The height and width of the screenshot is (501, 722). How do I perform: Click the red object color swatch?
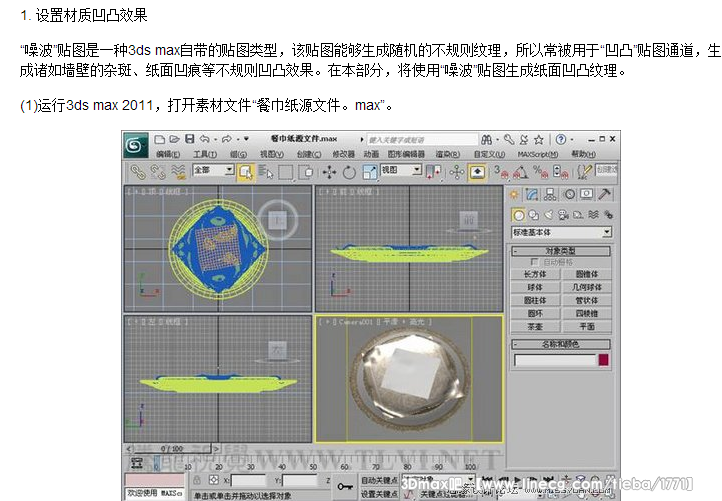point(604,360)
